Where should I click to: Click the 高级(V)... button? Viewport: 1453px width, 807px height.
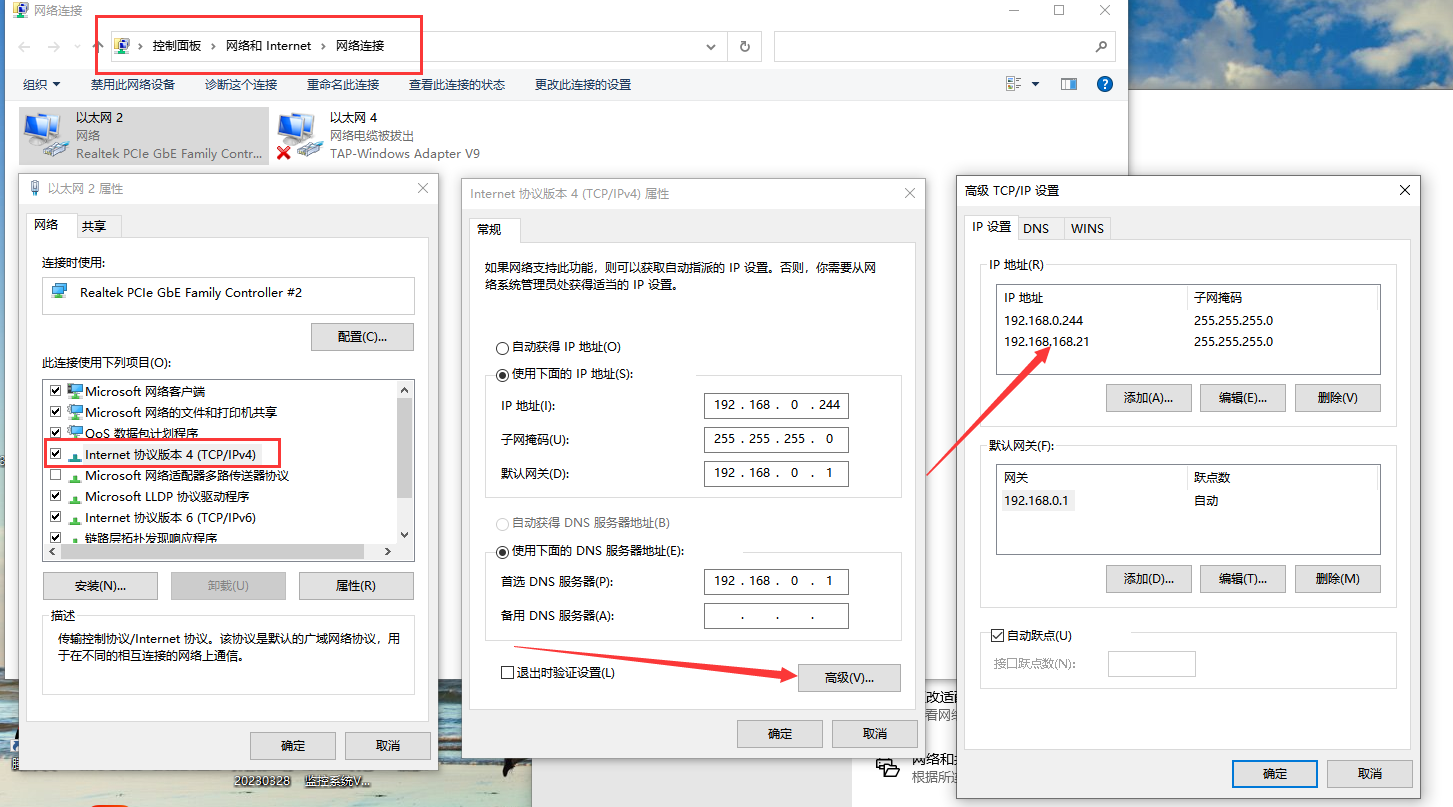849,678
